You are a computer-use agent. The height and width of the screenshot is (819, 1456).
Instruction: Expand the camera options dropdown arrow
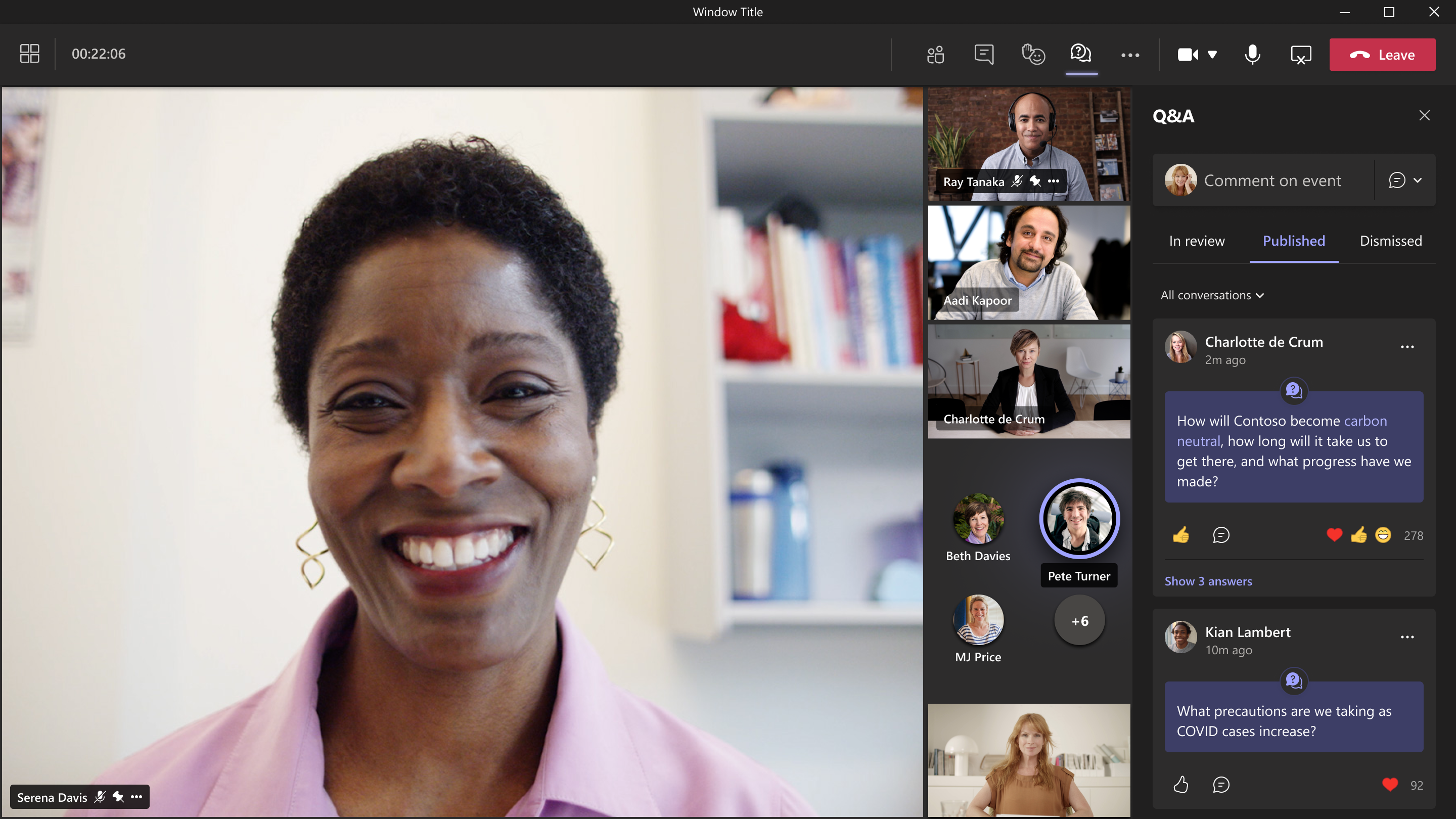pos(1212,55)
